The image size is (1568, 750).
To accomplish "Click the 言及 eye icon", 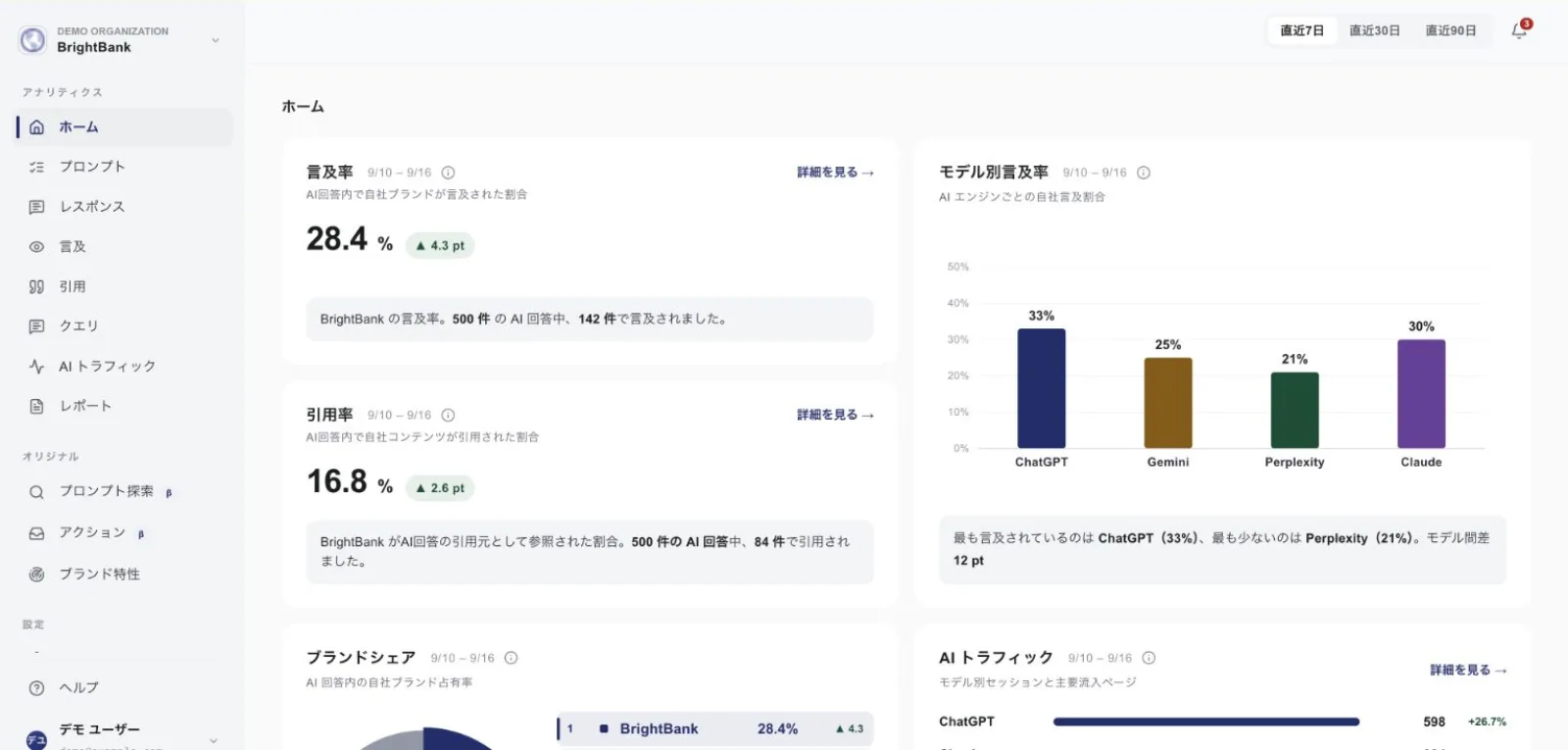I will click(36, 247).
